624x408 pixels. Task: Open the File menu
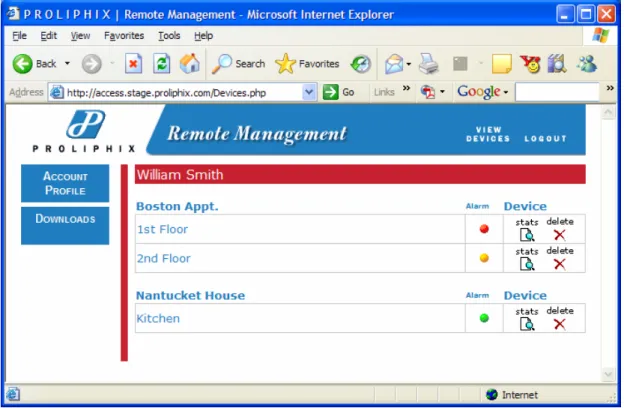[x=19, y=36]
